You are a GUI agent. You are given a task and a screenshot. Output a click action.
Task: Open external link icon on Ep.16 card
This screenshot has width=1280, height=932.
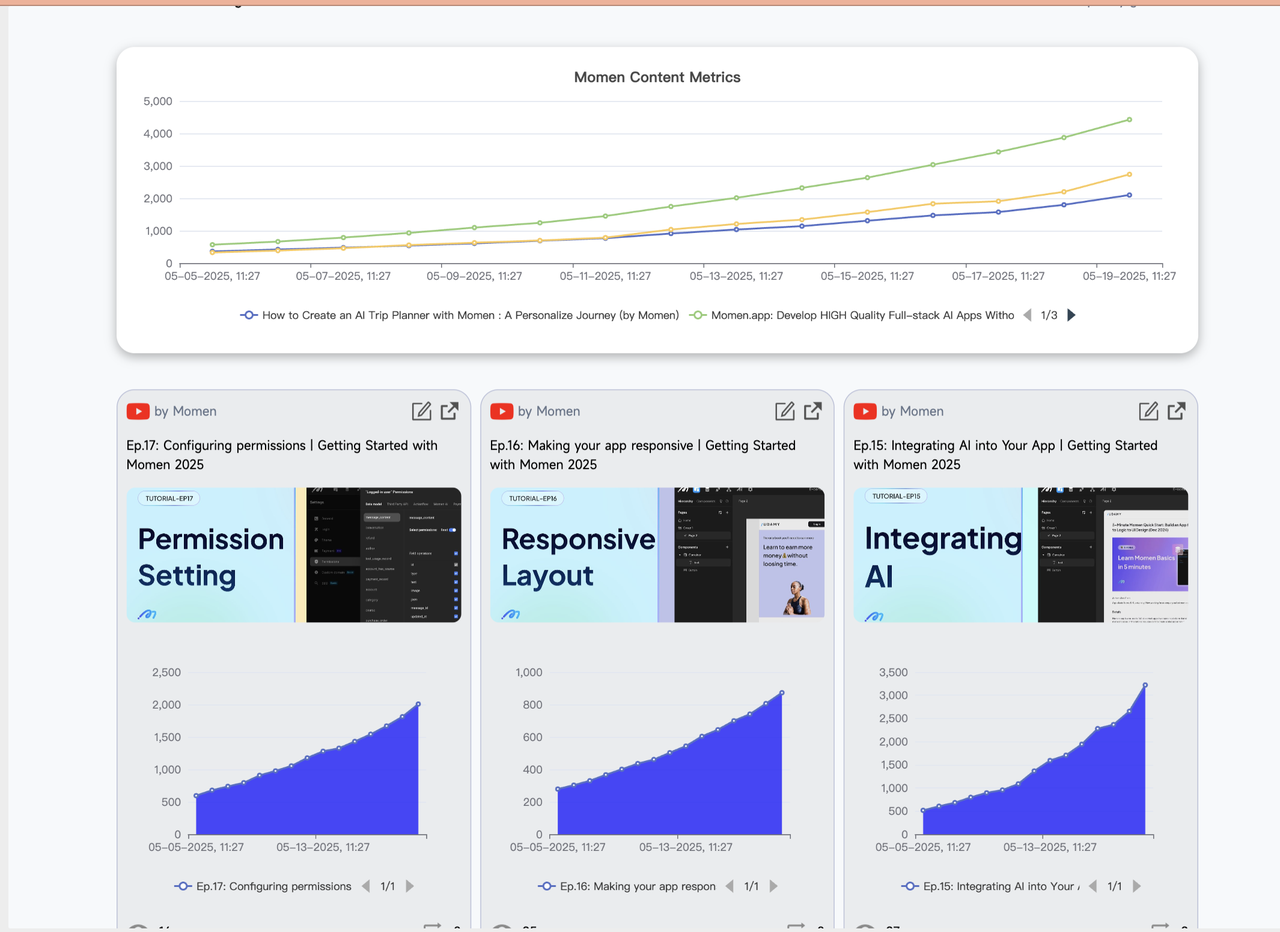click(x=813, y=411)
